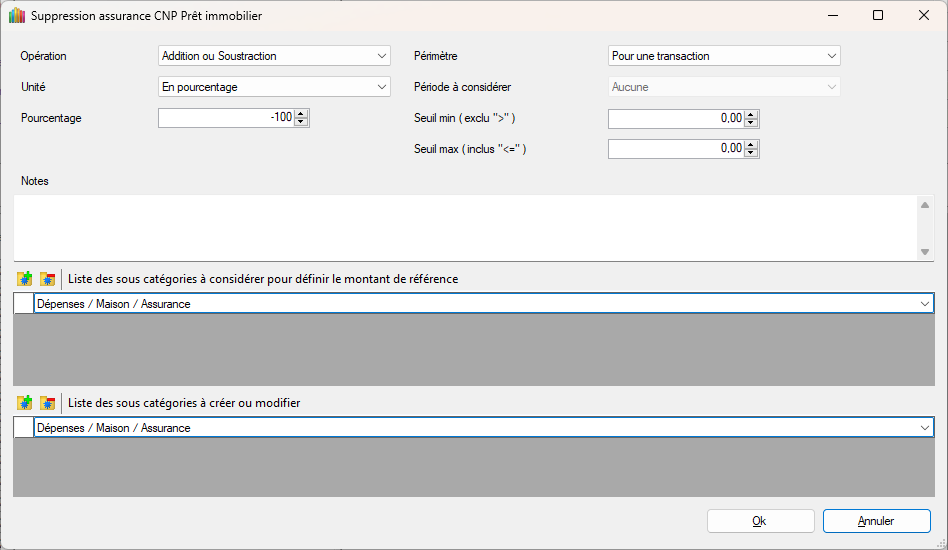Expand the category dropdown in the reference amount list
The width and height of the screenshot is (948, 550).
coord(925,304)
